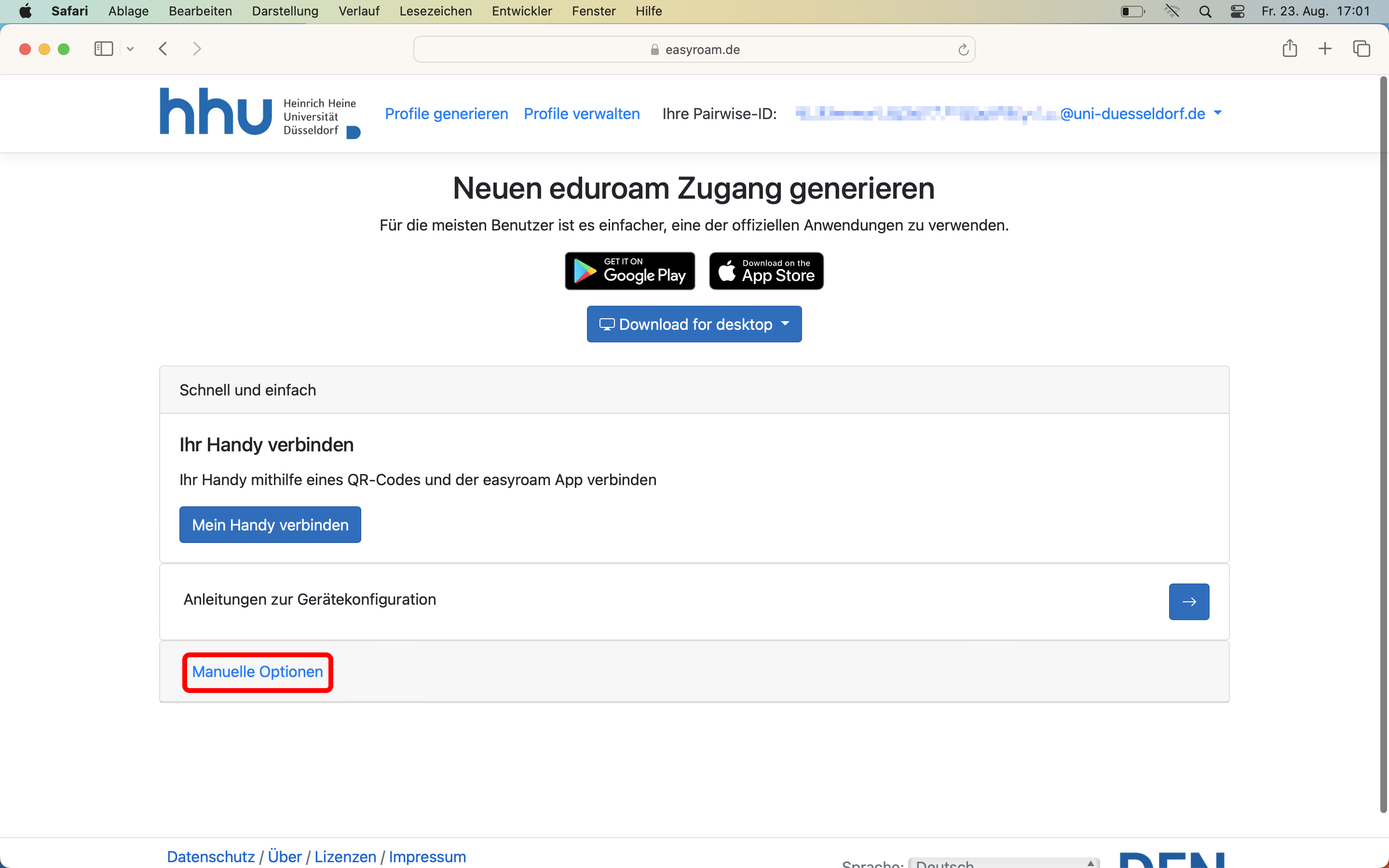Click the Google Play badge
1389x868 pixels.
click(x=630, y=271)
